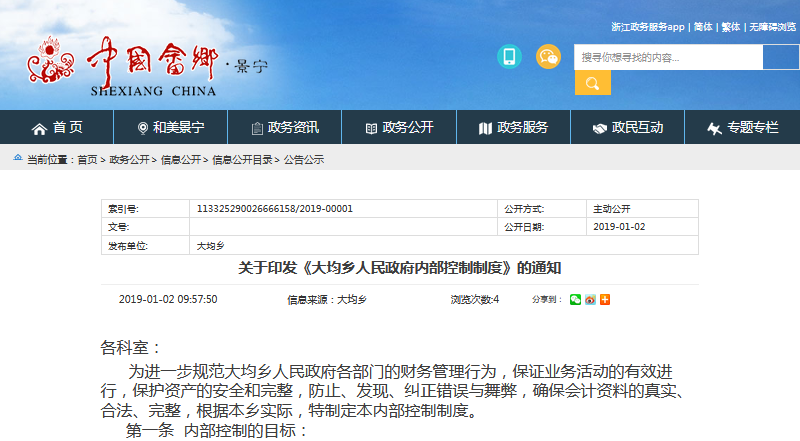Open the 无障碍浏览 accessibility link

tap(772, 27)
